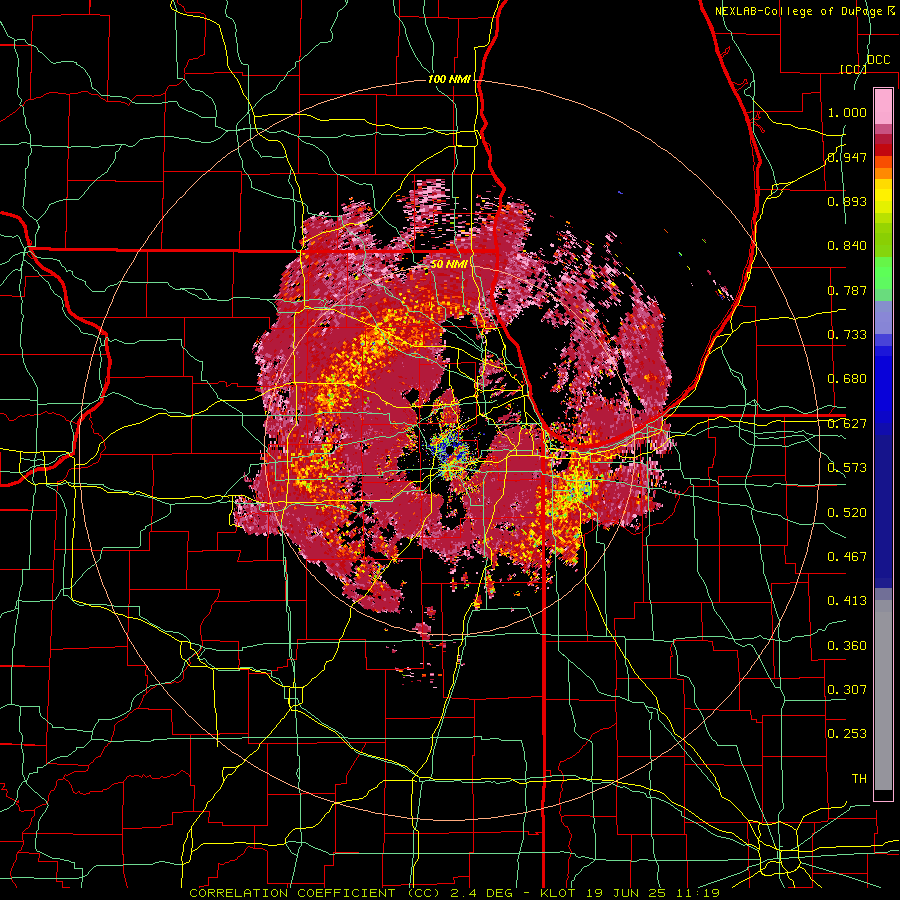This screenshot has height=900, width=900.
Task: Select the 0.467 scale value
Action: (847, 556)
